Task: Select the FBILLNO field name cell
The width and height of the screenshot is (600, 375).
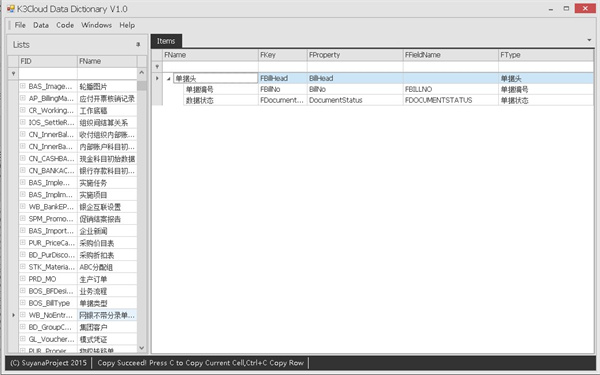Action: tap(450, 89)
